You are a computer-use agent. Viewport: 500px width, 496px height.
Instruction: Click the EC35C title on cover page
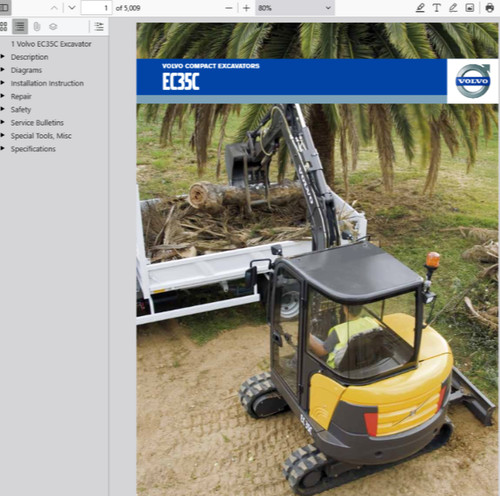pyautogui.click(x=181, y=82)
